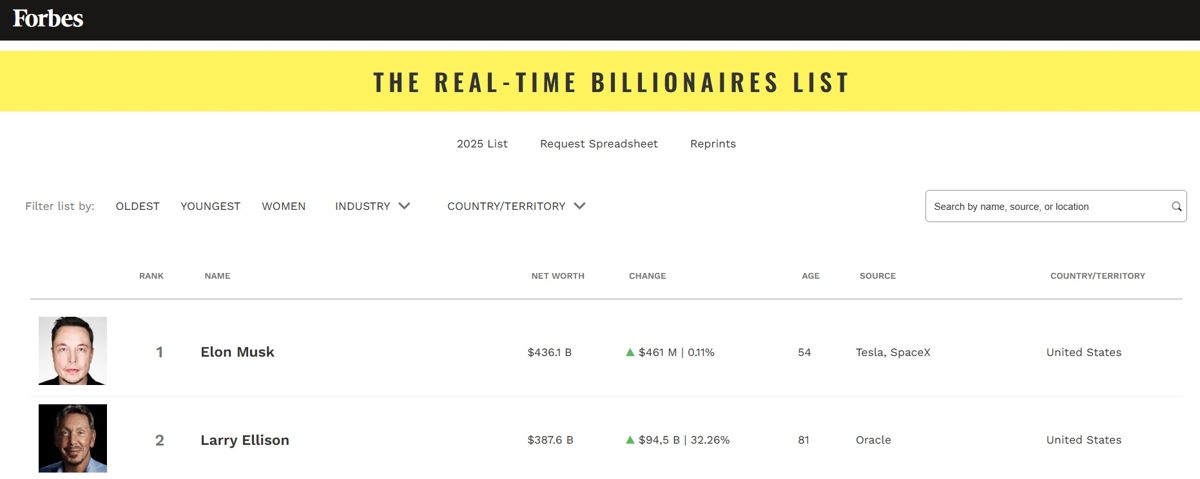Filter list by Youngest
1200x479 pixels.
click(x=210, y=206)
